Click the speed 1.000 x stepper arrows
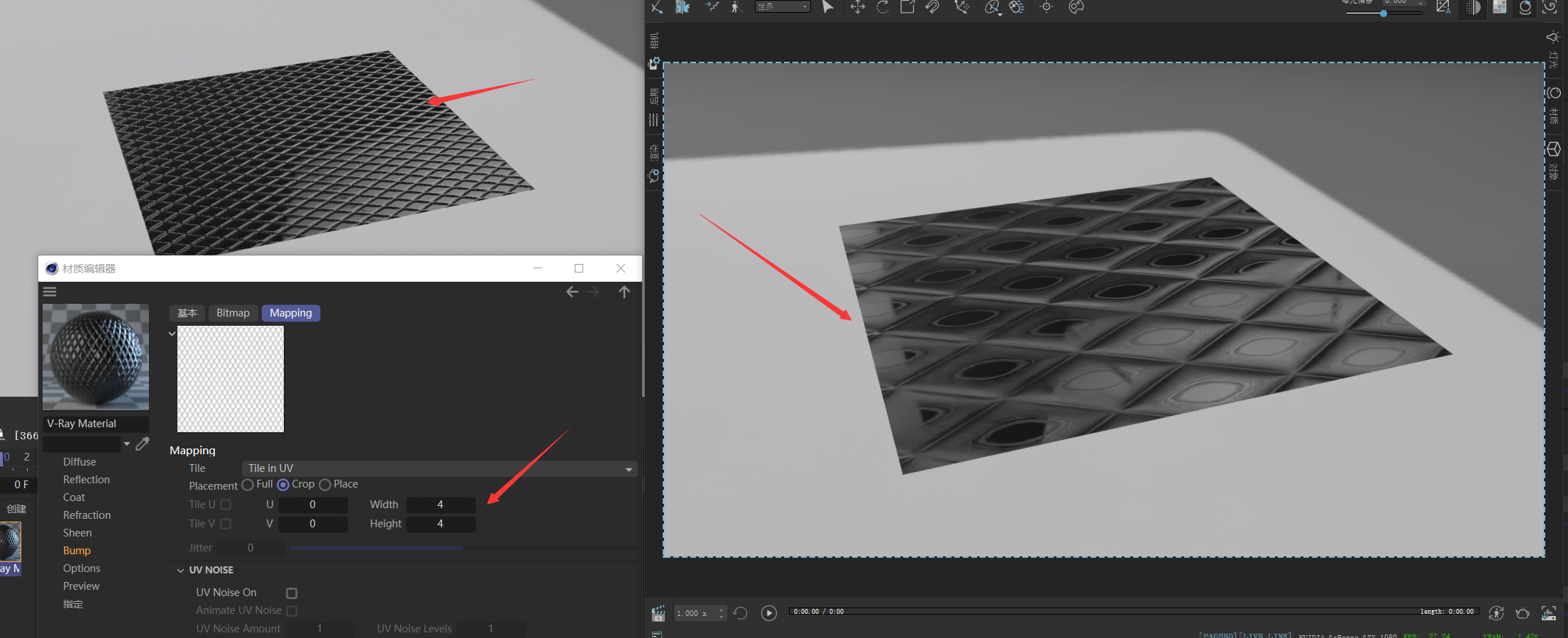Viewport: 1568px width, 638px height. (x=722, y=613)
